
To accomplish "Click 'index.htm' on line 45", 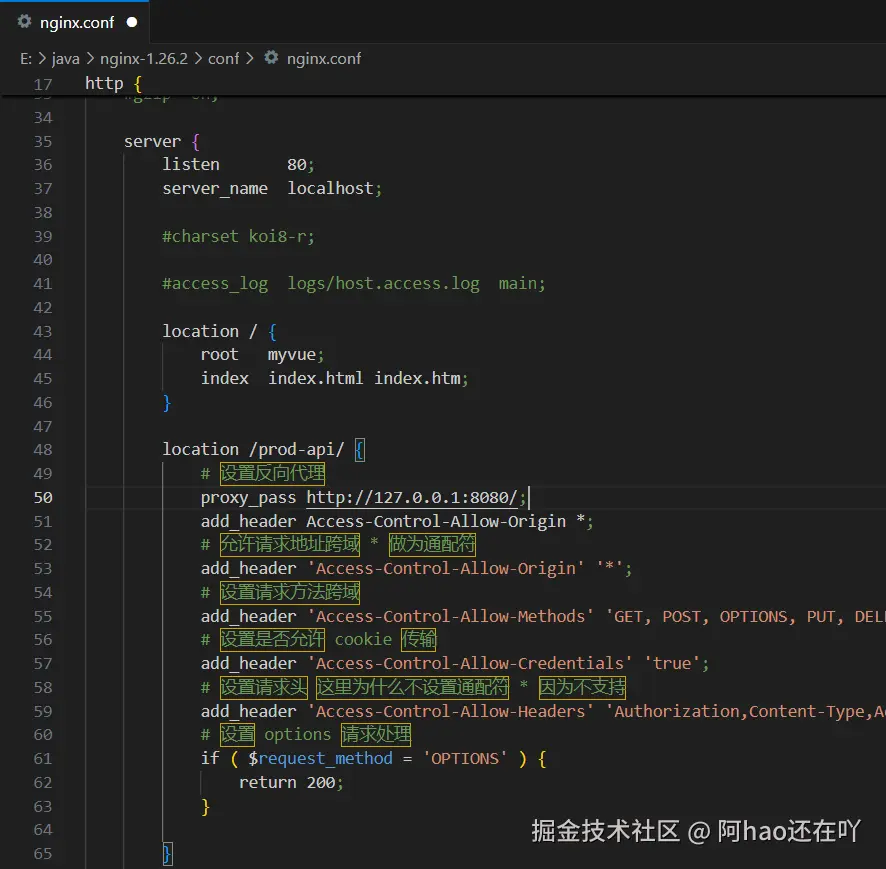I will 418,378.
